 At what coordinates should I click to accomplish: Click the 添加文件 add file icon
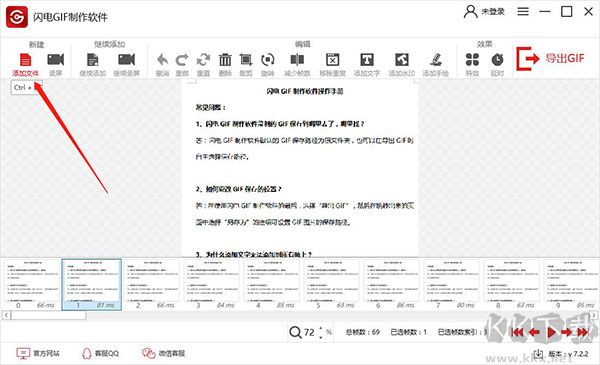(x=25, y=60)
